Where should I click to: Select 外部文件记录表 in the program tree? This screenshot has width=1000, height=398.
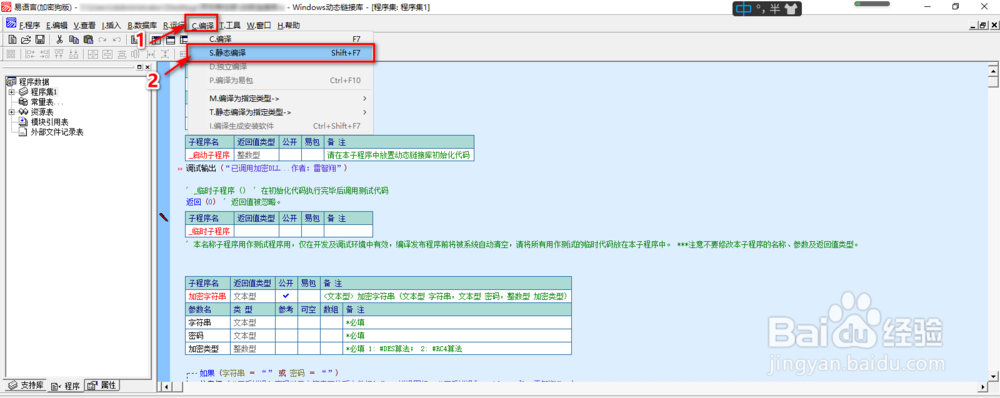click(x=57, y=132)
